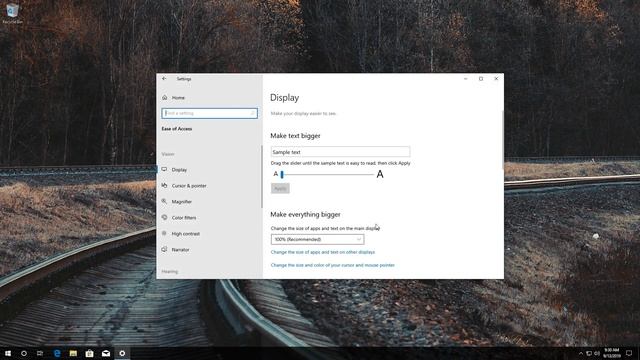Click the Narrator icon in the sidebar
The height and width of the screenshot is (360, 640).
coord(164,249)
